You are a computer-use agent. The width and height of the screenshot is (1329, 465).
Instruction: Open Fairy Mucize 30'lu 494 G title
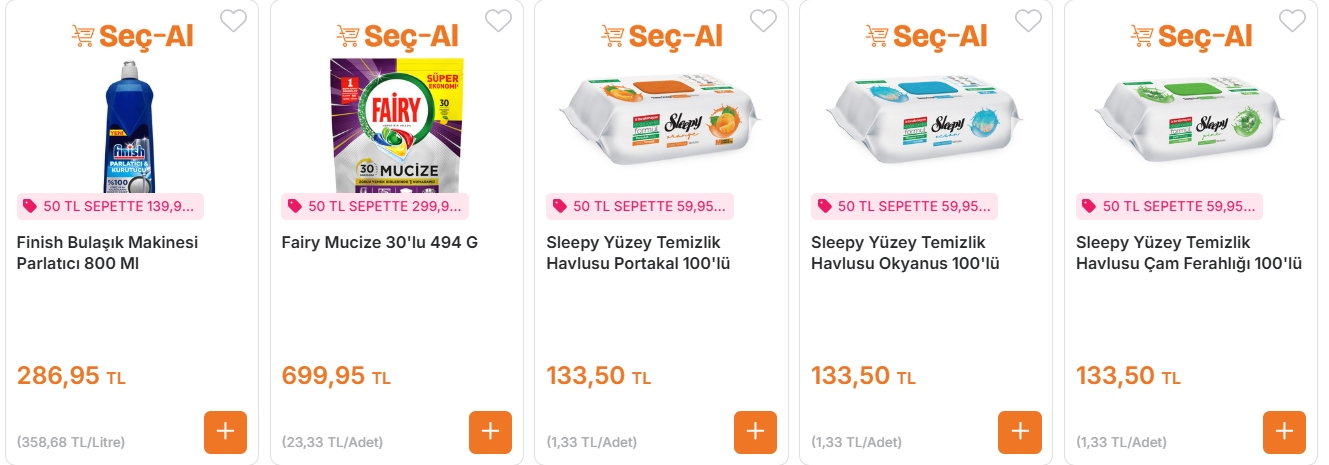[380, 243]
